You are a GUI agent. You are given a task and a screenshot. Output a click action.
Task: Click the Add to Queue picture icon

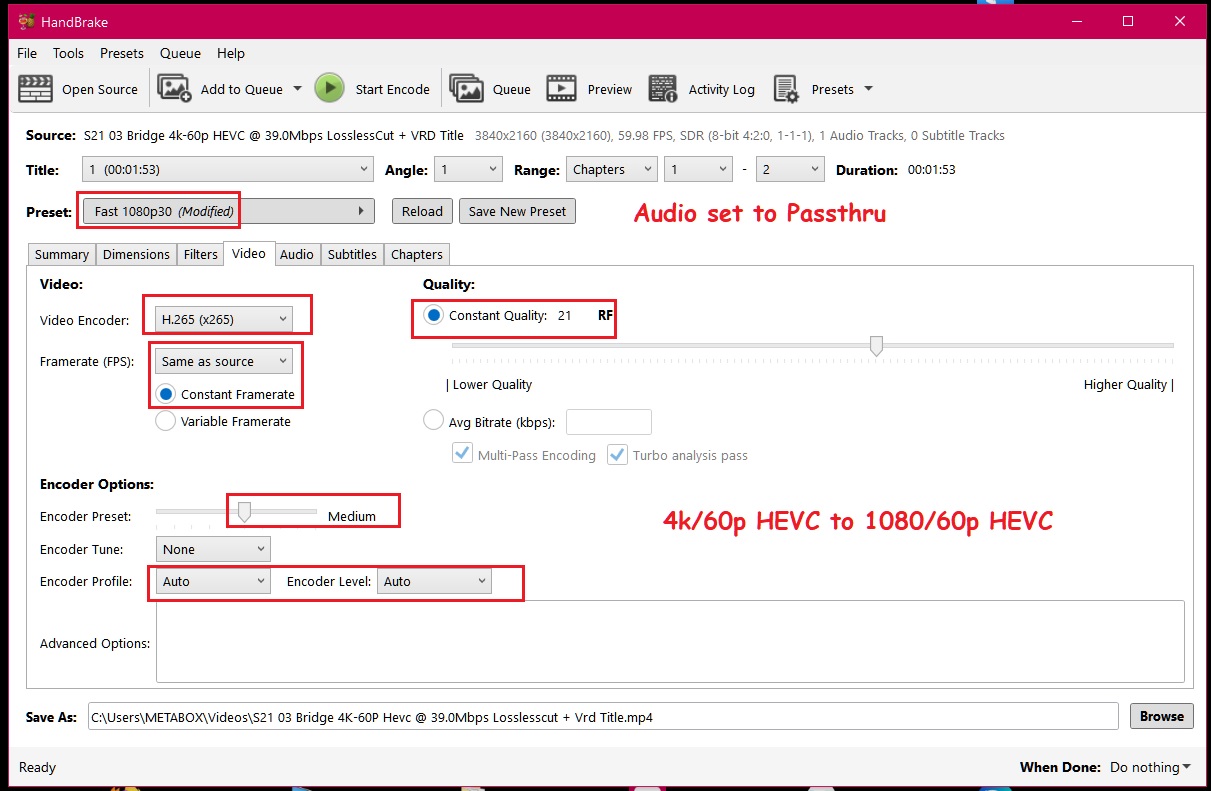(x=175, y=89)
